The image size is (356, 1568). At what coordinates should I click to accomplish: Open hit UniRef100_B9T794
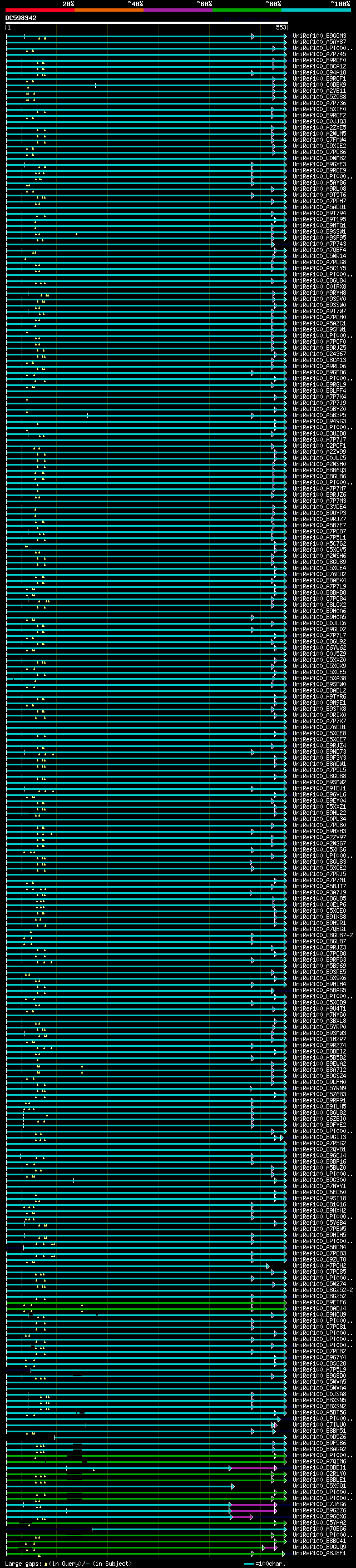(x=319, y=213)
